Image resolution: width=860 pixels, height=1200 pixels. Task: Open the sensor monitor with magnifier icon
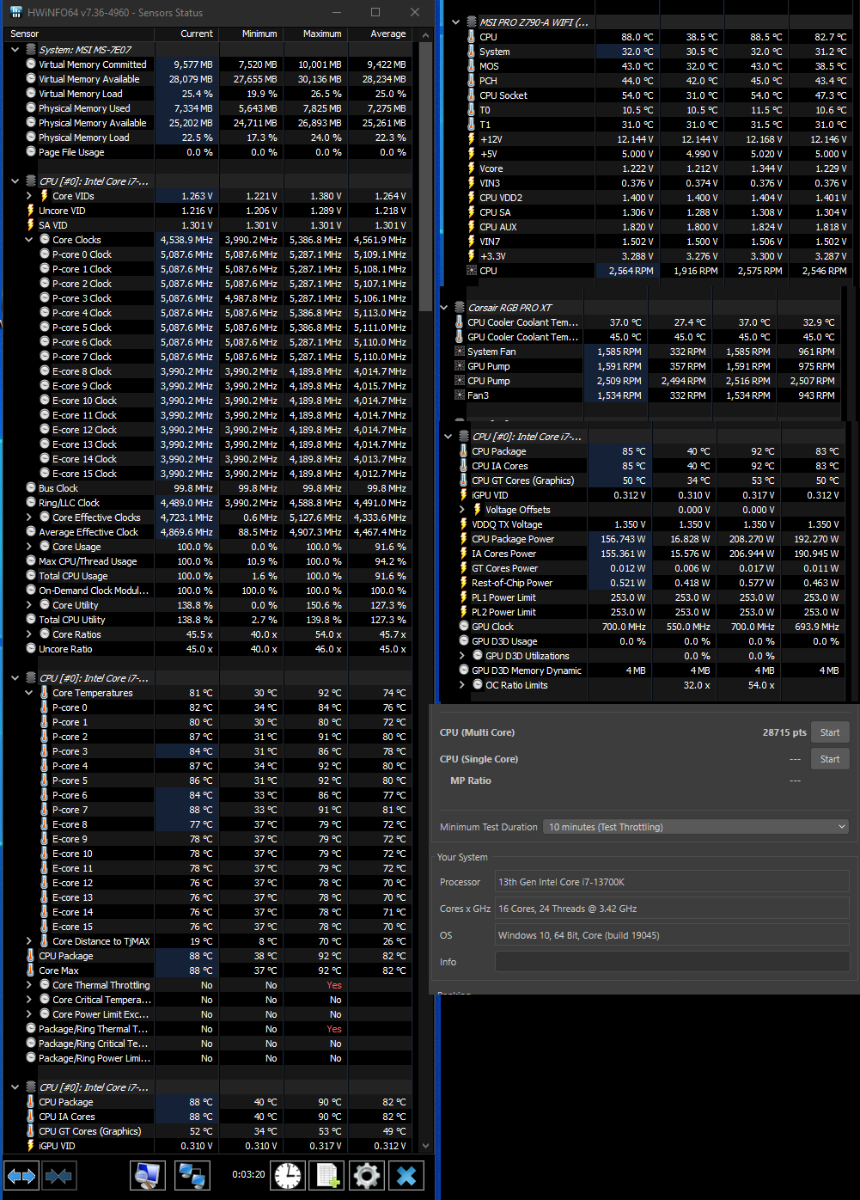(148, 1174)
